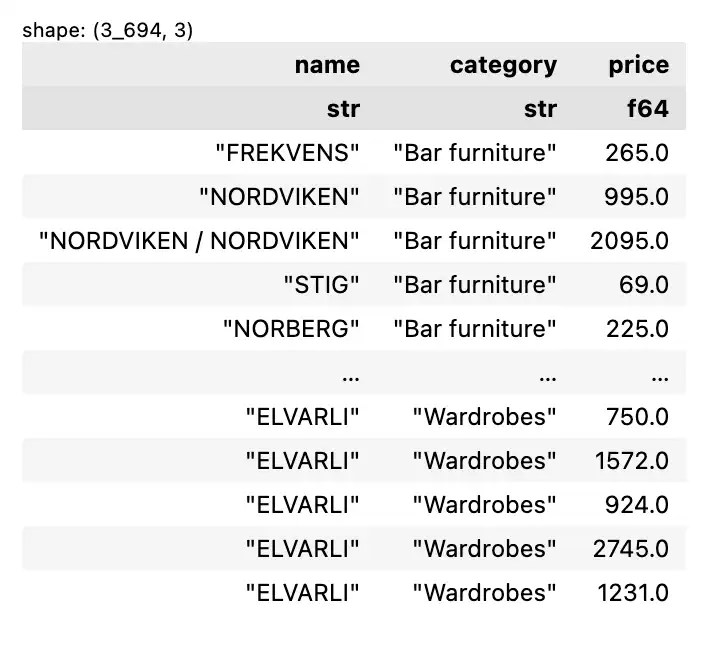The image size is (704, 648).
Task: Click the "str" dtype under name column
Action: pos(343,108)
